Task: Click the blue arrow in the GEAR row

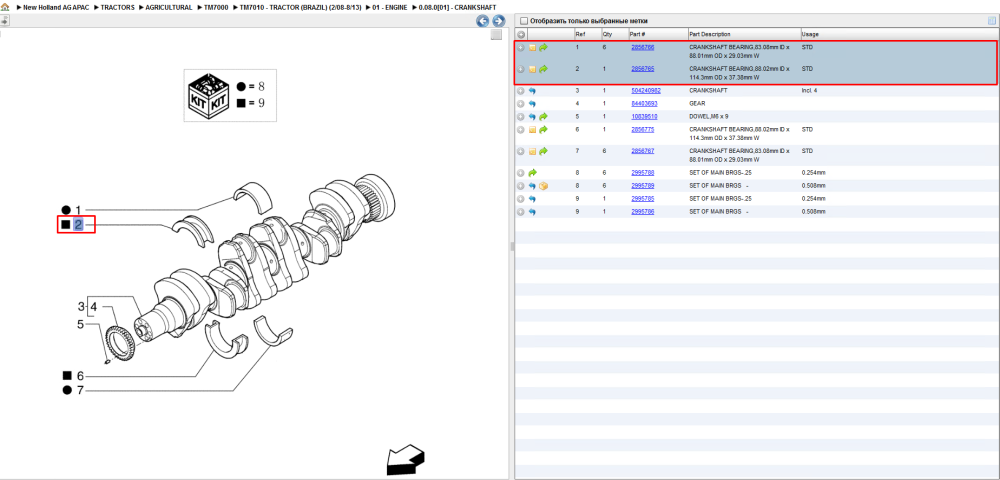Action: [532, 103]
